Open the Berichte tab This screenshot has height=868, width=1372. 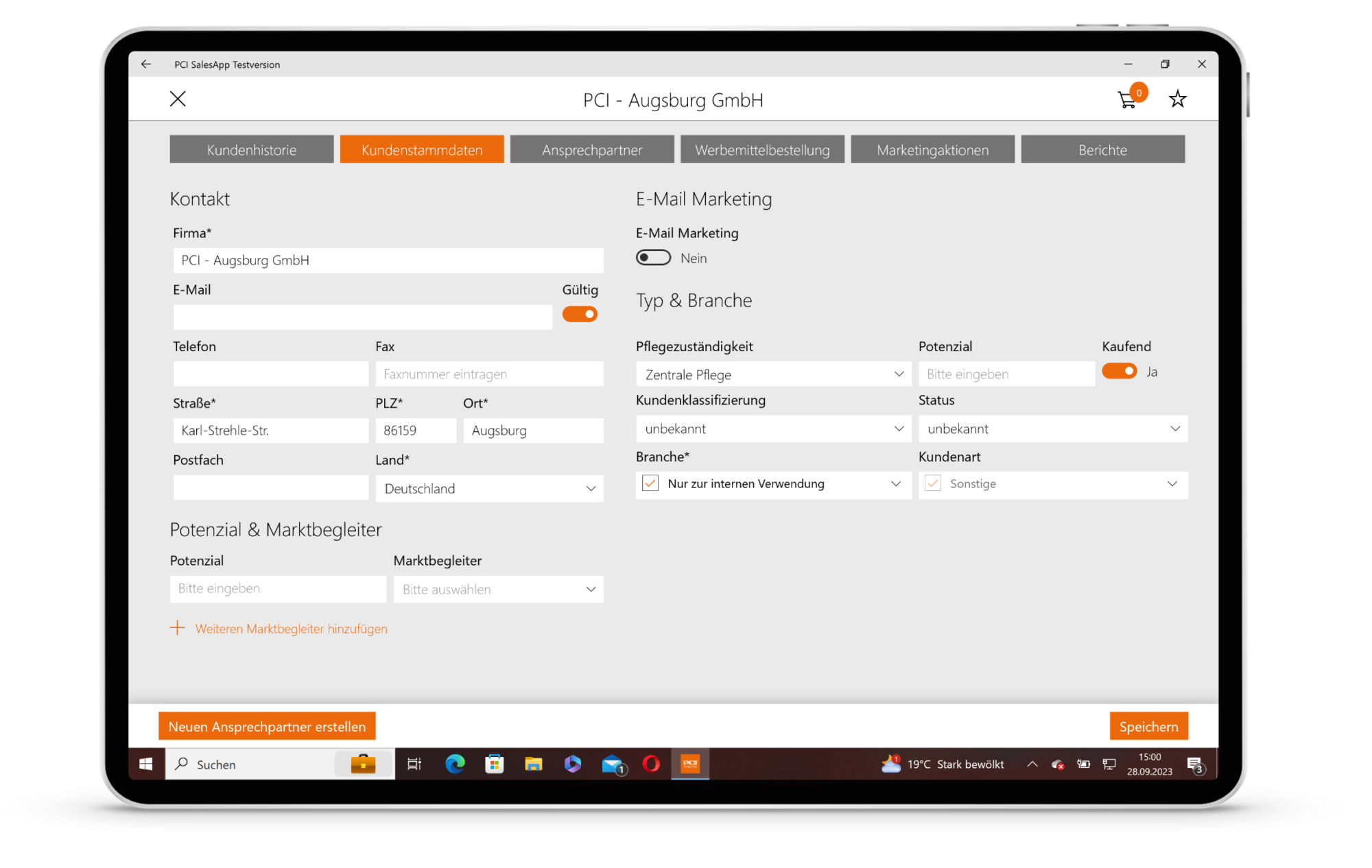point(1102,149)
